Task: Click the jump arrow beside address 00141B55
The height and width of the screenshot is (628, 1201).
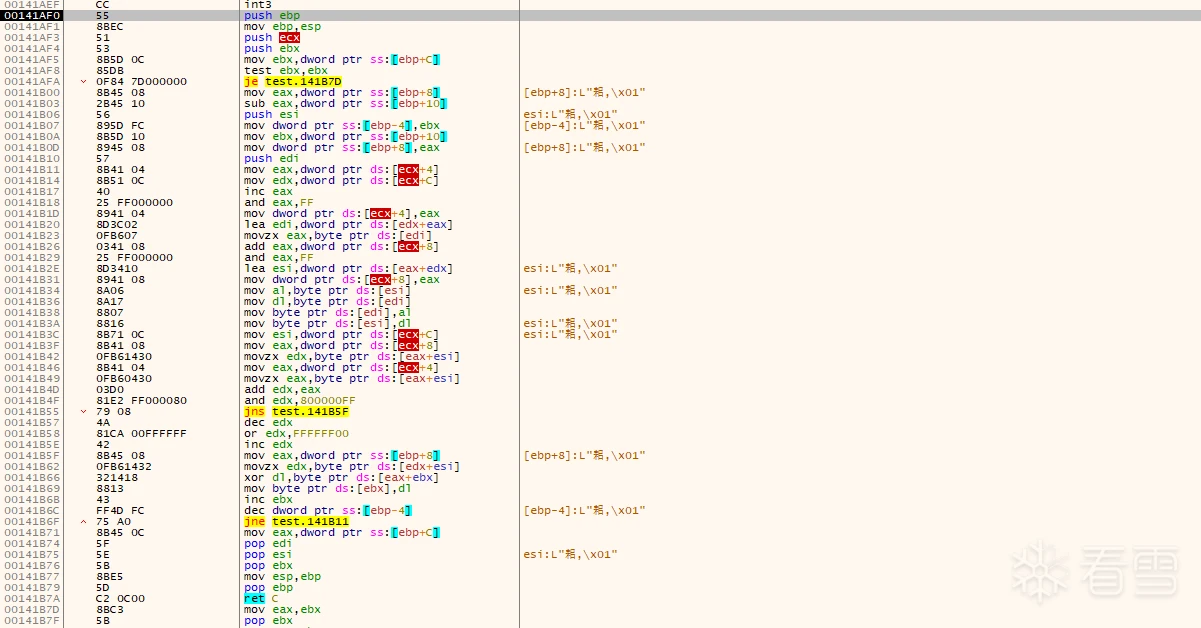Action: click(x=84, y=412)
